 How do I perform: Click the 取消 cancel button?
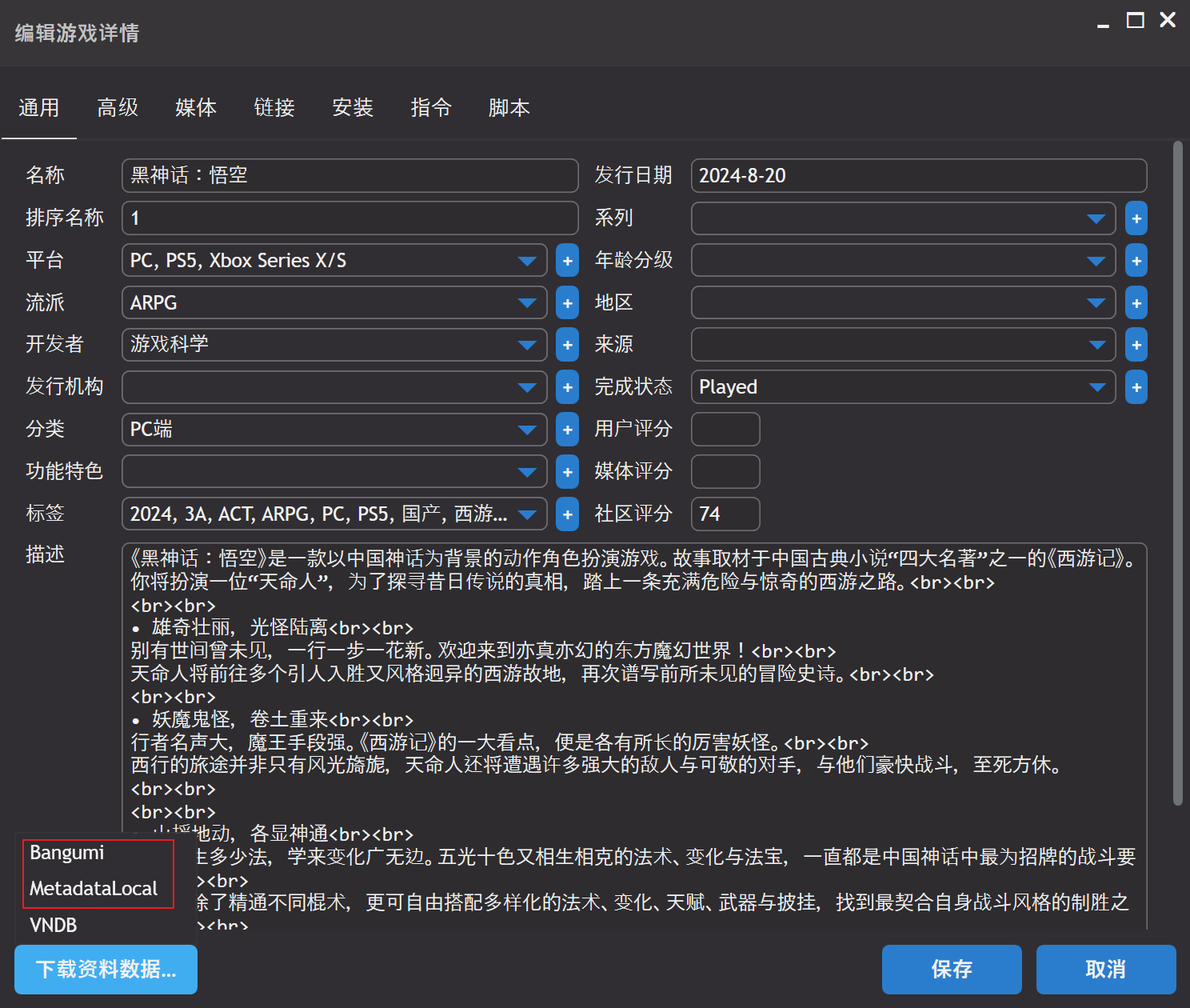[x=1106, y=970]
